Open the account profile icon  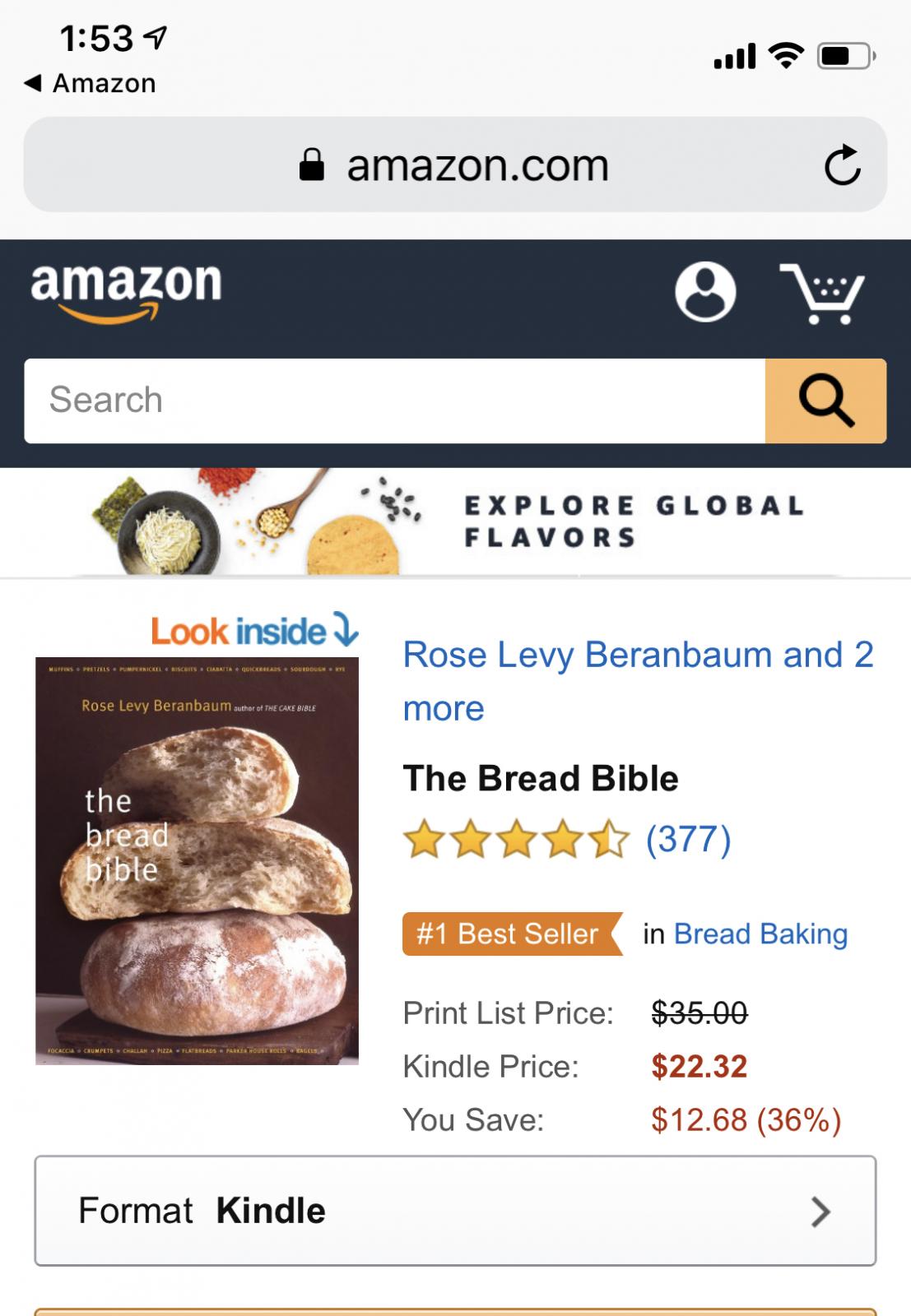click(x=705, y=292)
